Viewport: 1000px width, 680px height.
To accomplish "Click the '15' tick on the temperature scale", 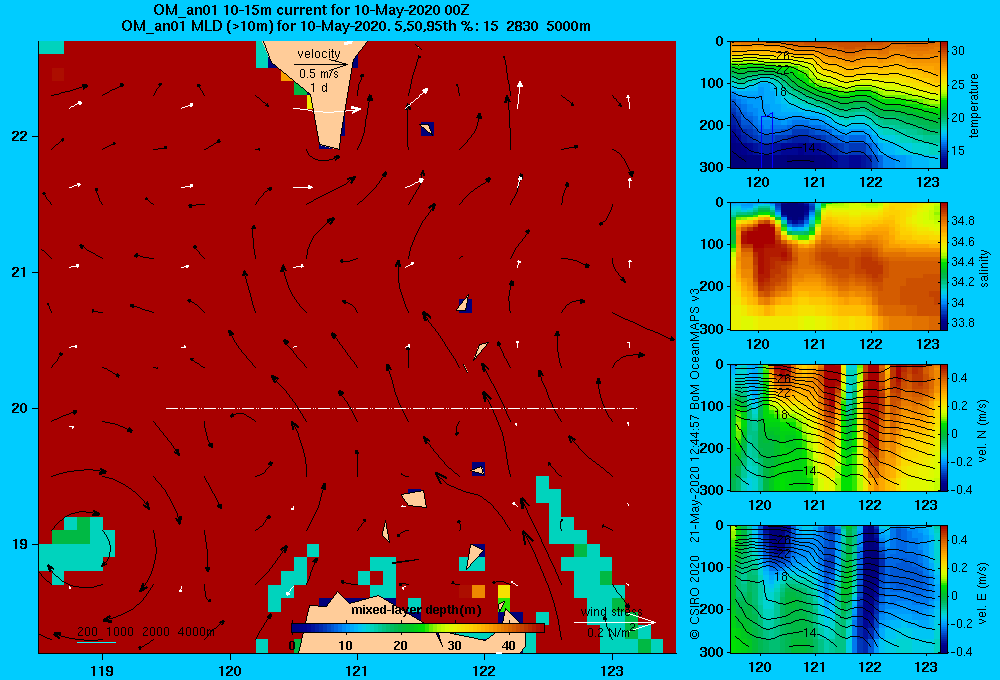I will click(958, 151).
